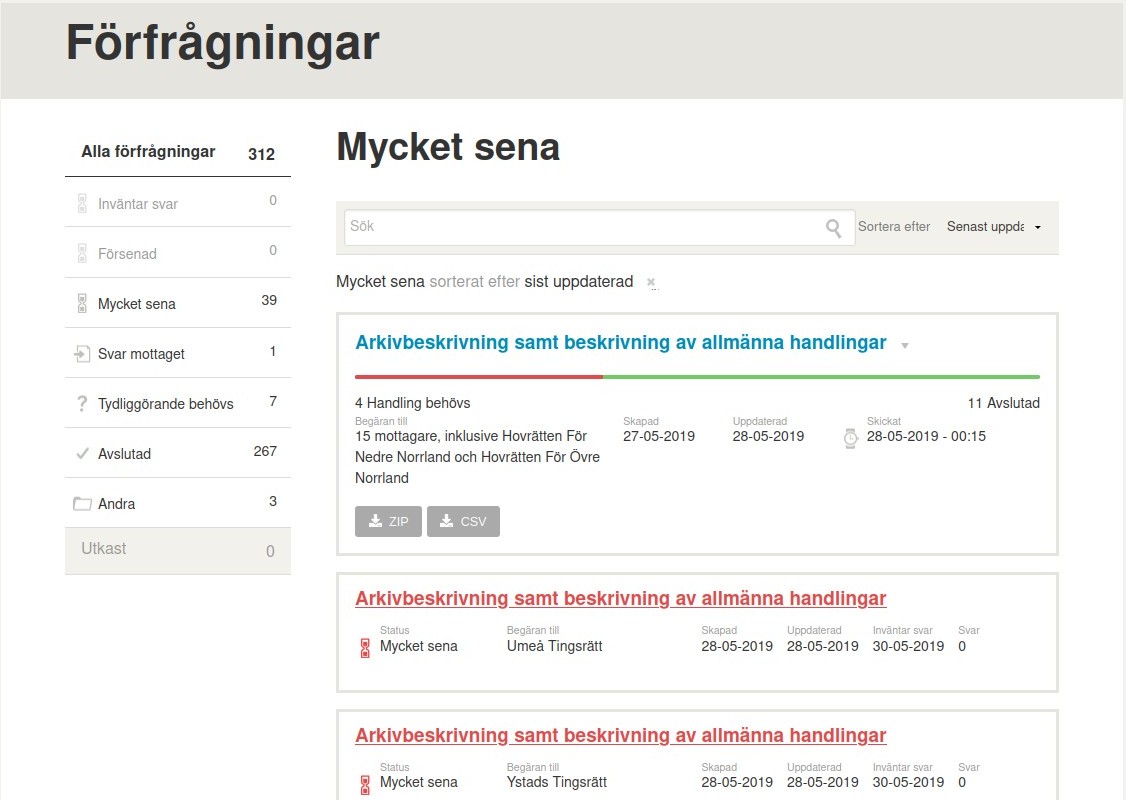Click the inbox arrow icon for Svar mottaget
This screenshot has width=1126, height=800.
coord(82,353)
